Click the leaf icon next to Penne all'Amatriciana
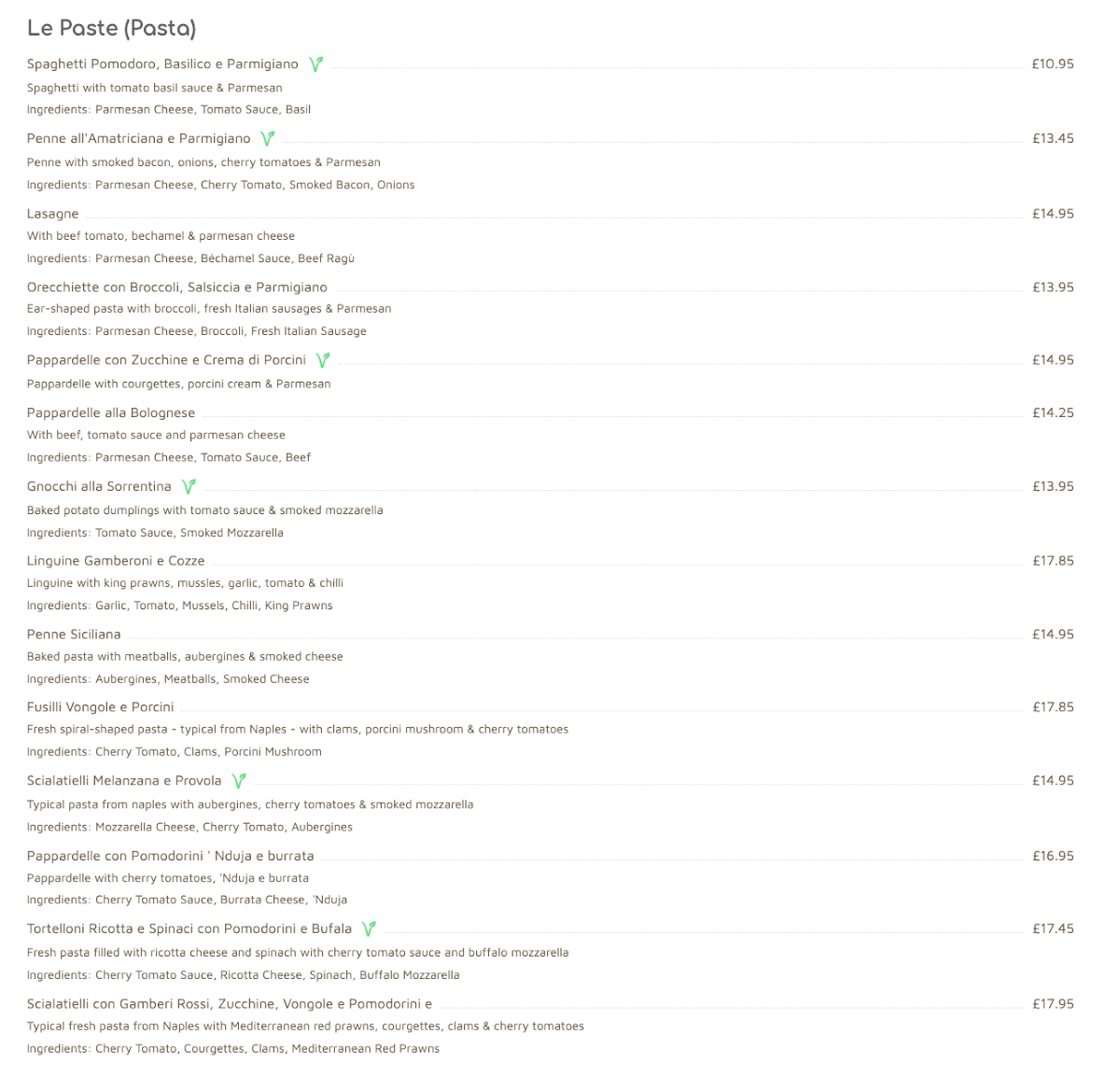Screen dimensions: 1120x1075 (268, 138)
